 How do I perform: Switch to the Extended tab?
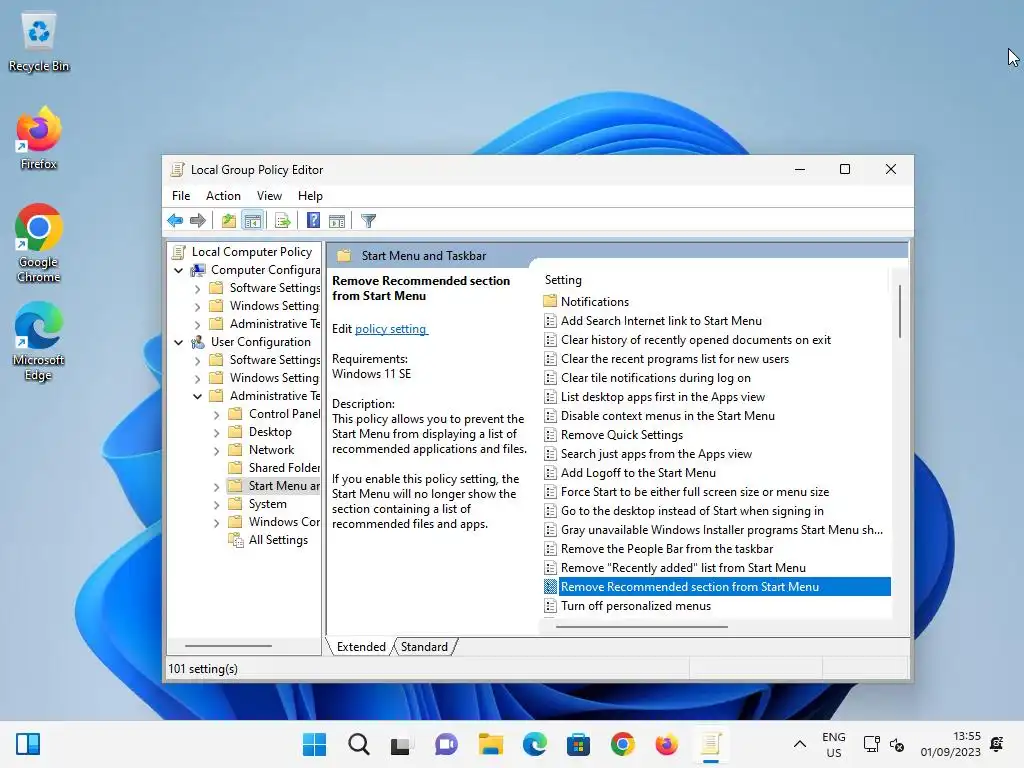361,647
